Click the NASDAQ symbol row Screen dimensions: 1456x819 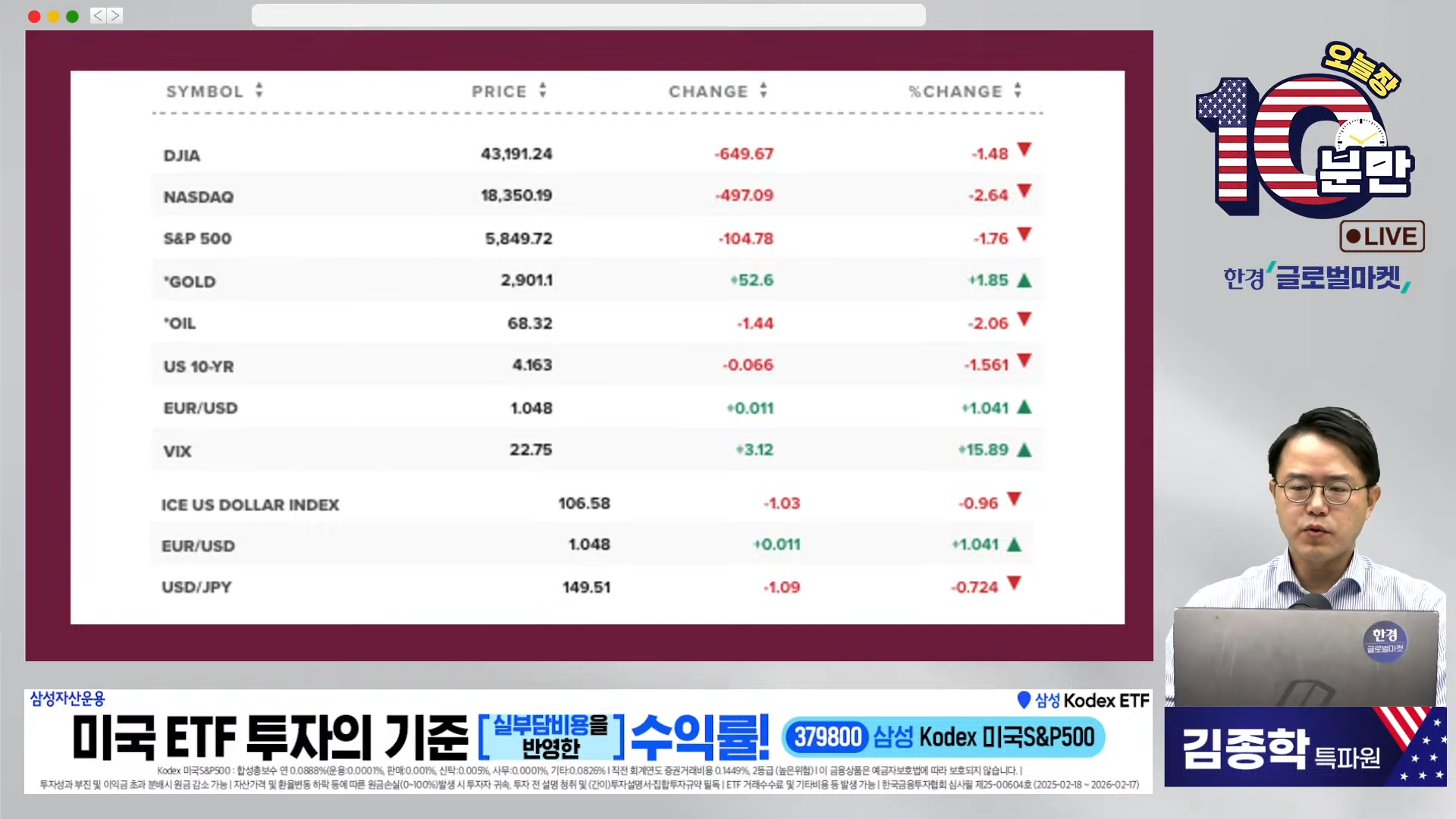pos(199,197)
